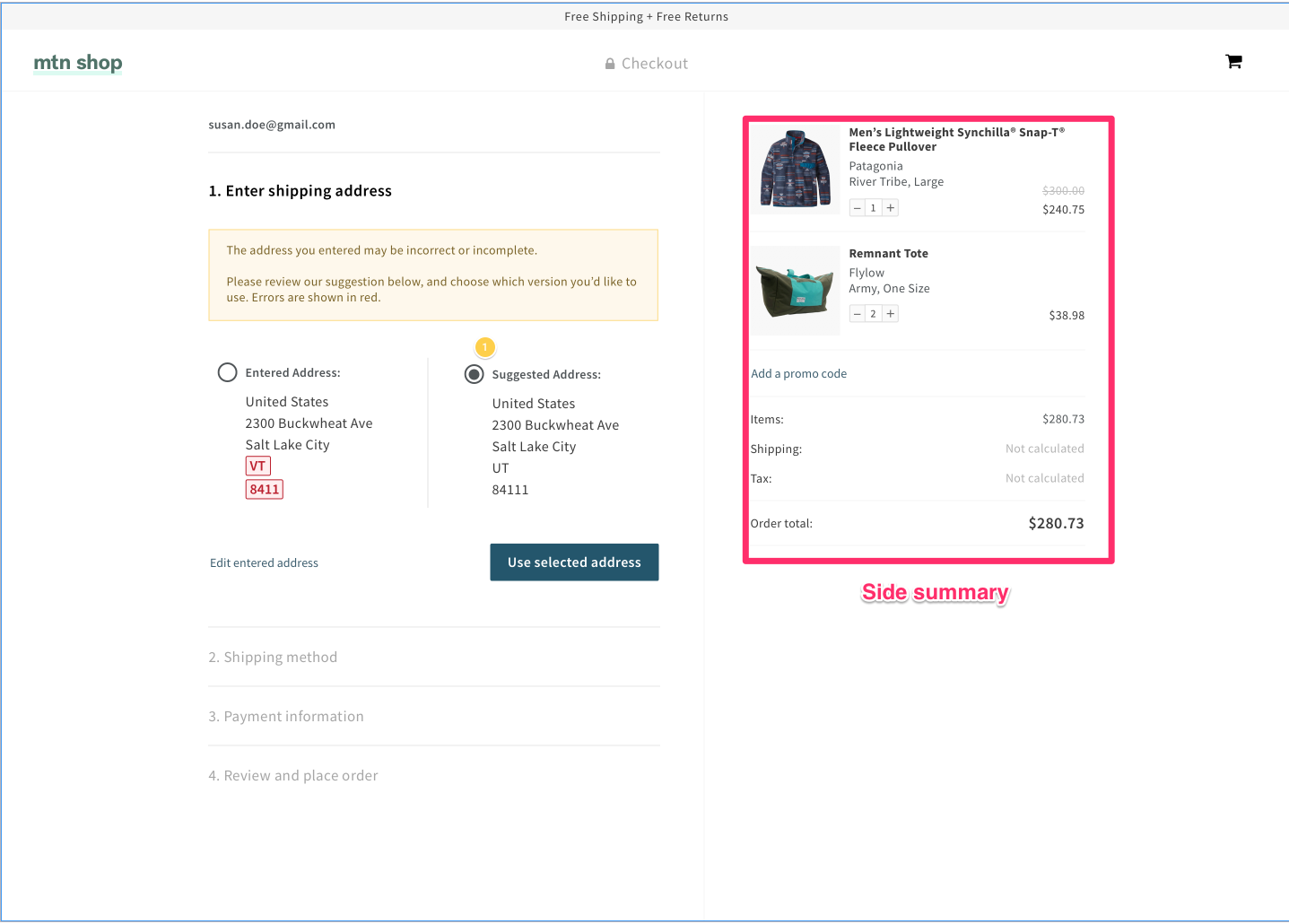This screenshot has height=924, width=1289.
Task: Select the Suggested Address radio button
Action: point(474,374)
